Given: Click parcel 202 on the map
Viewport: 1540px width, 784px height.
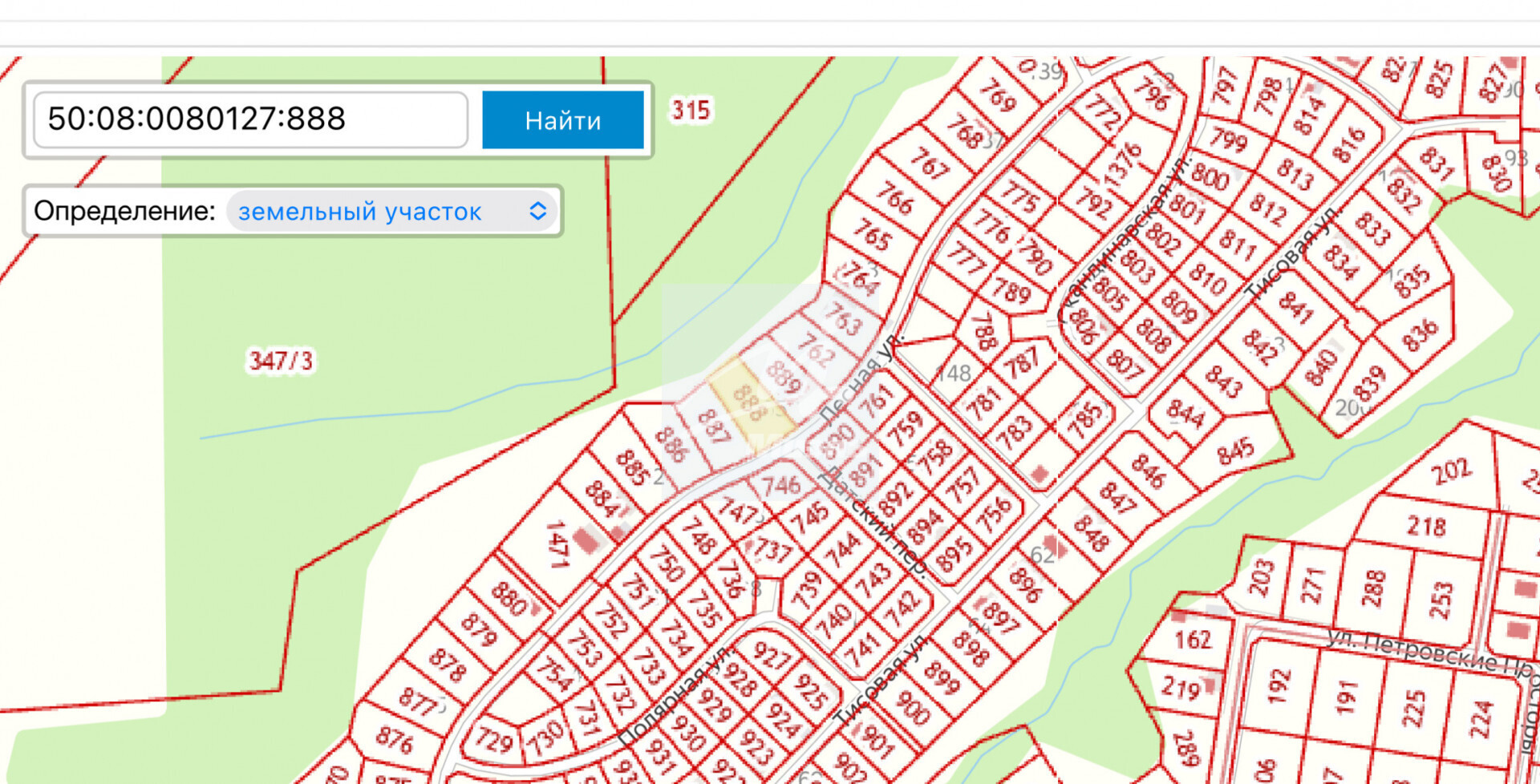Looking at the screenshot, I should [x=1450, y=471].
